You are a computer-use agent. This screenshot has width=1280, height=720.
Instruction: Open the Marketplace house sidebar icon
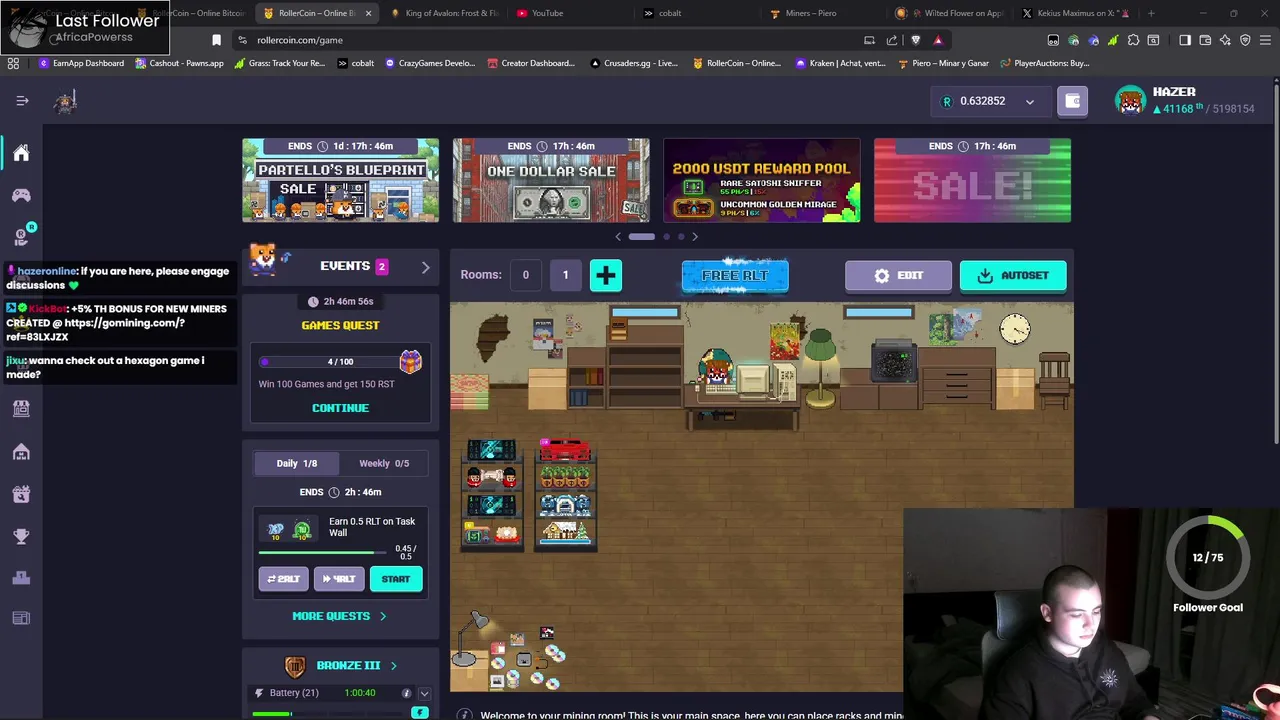pyautogui.click(x=21, y=452)
